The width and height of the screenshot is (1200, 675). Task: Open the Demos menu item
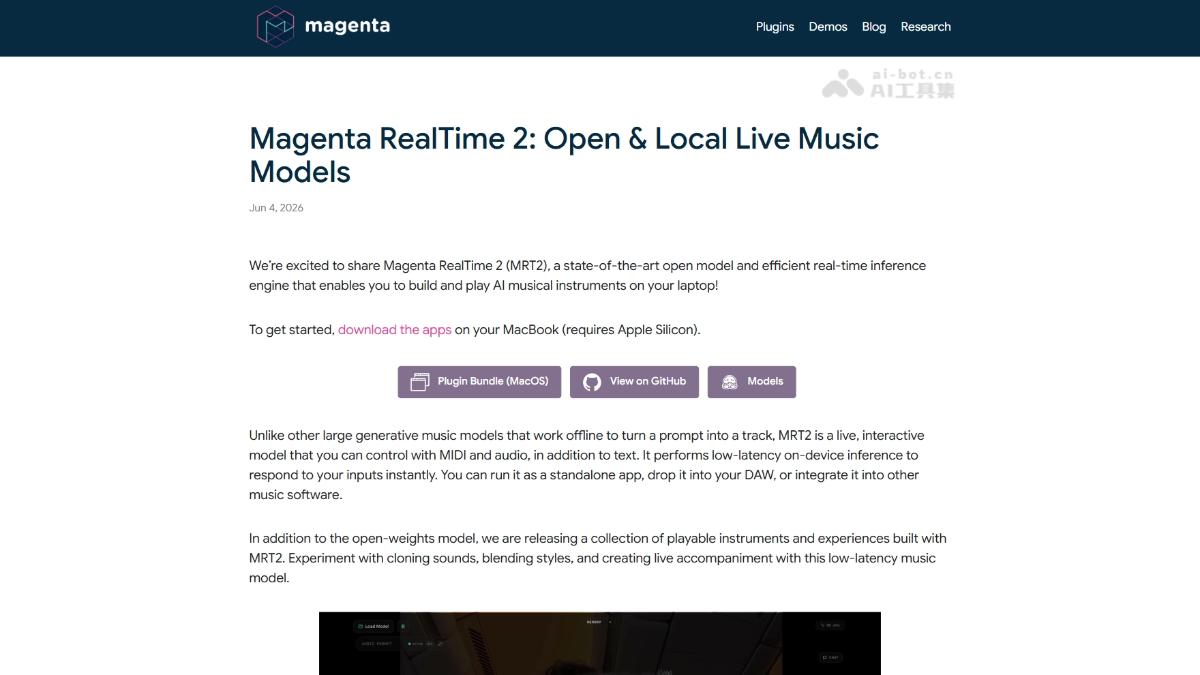tap(828, 27)
